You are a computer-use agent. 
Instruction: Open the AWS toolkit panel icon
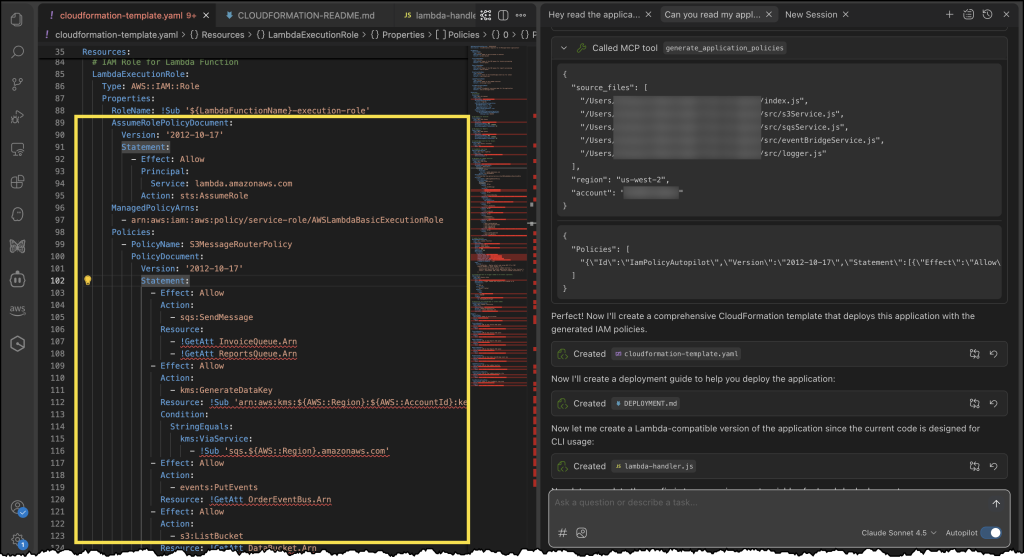[18, 310]
